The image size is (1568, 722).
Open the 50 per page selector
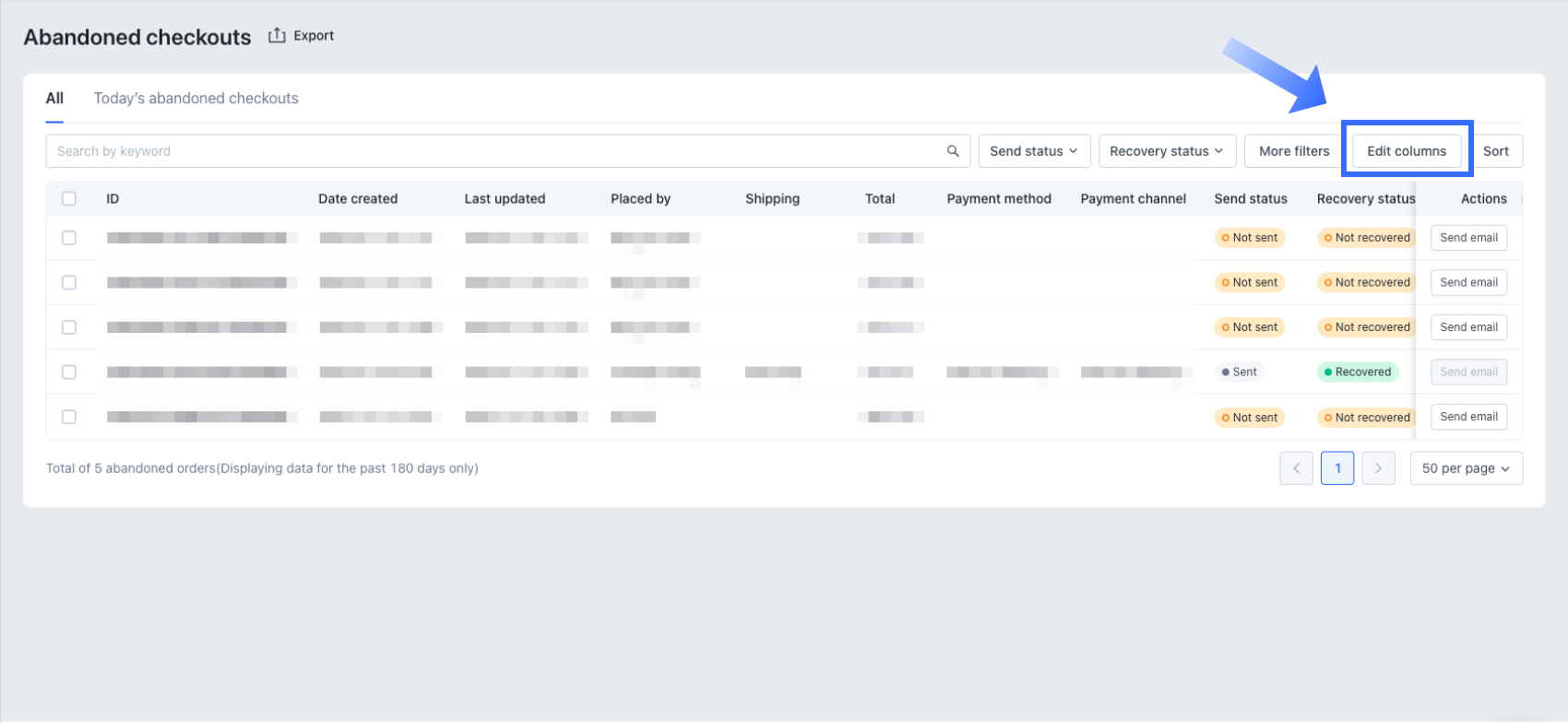[x=1466, y=468]
